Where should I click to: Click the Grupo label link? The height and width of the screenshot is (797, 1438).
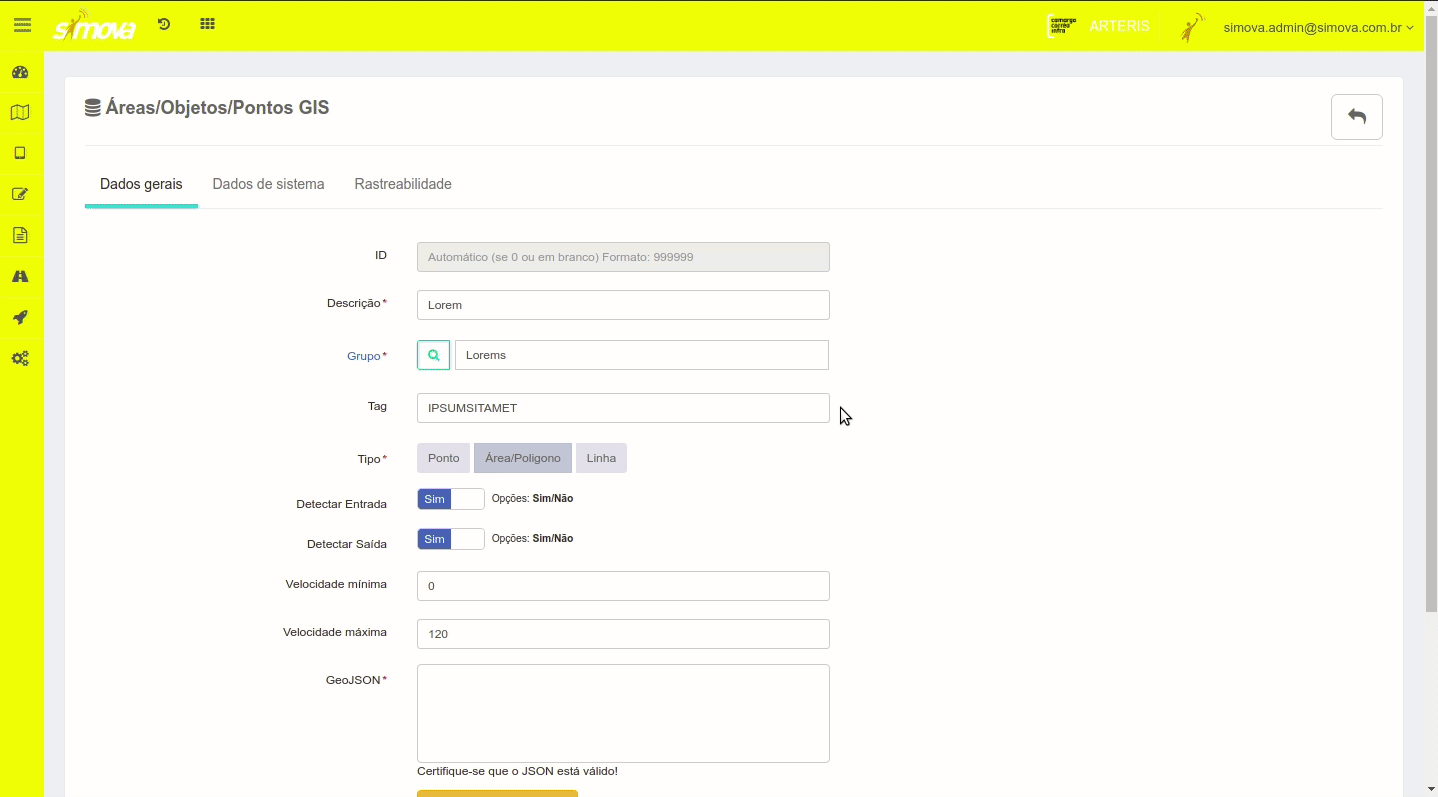[363, 356]
